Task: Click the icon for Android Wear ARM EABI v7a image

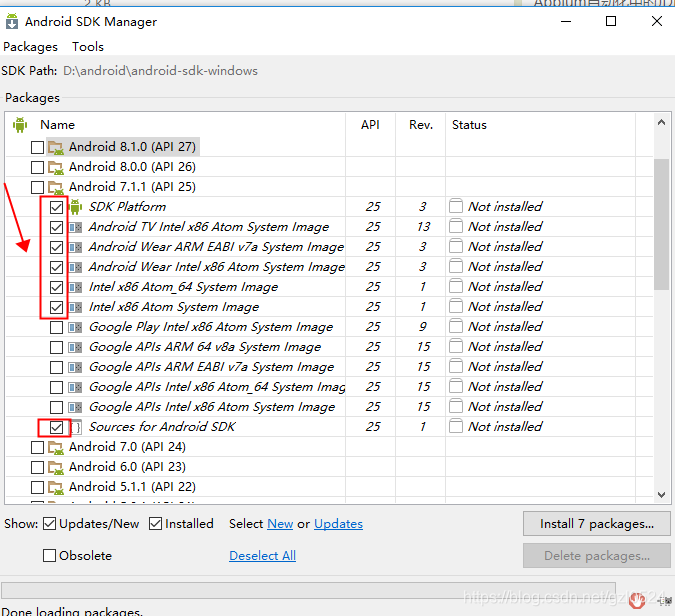Action: tap(75, 247)
